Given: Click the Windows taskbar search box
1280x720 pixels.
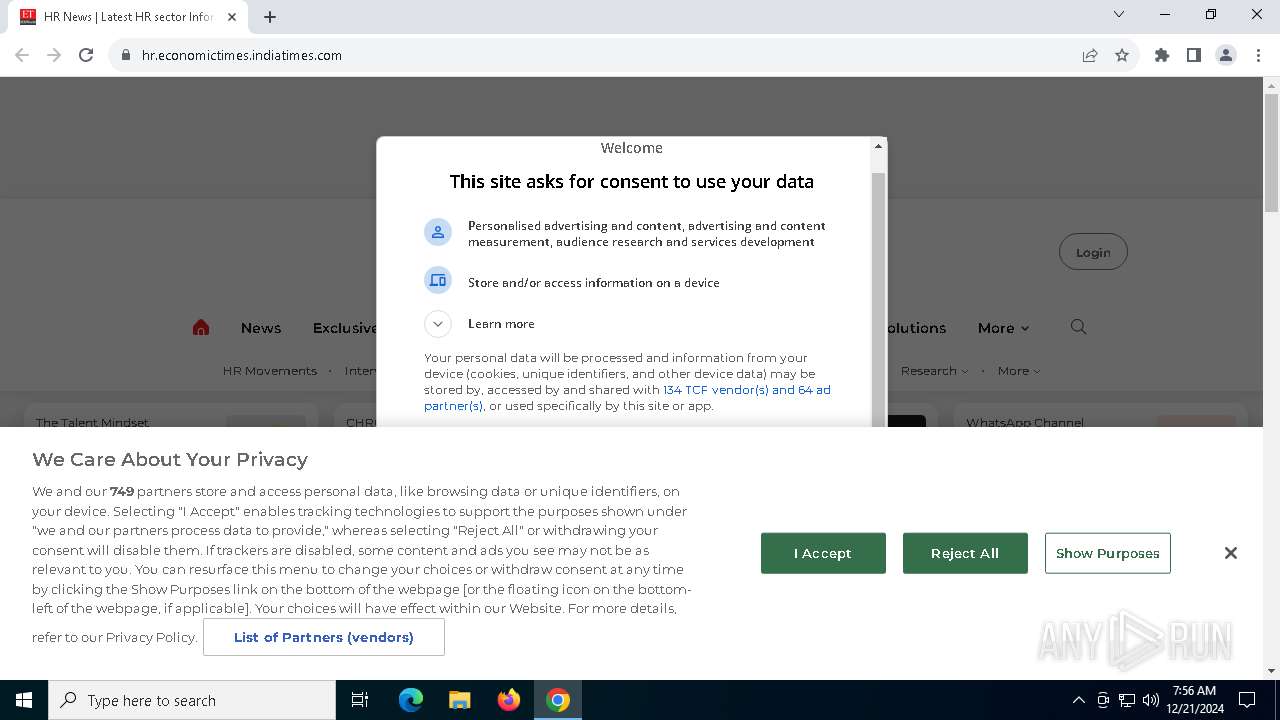Looking at the screenshot, I should pyautogui.click(x=192, y=700).
